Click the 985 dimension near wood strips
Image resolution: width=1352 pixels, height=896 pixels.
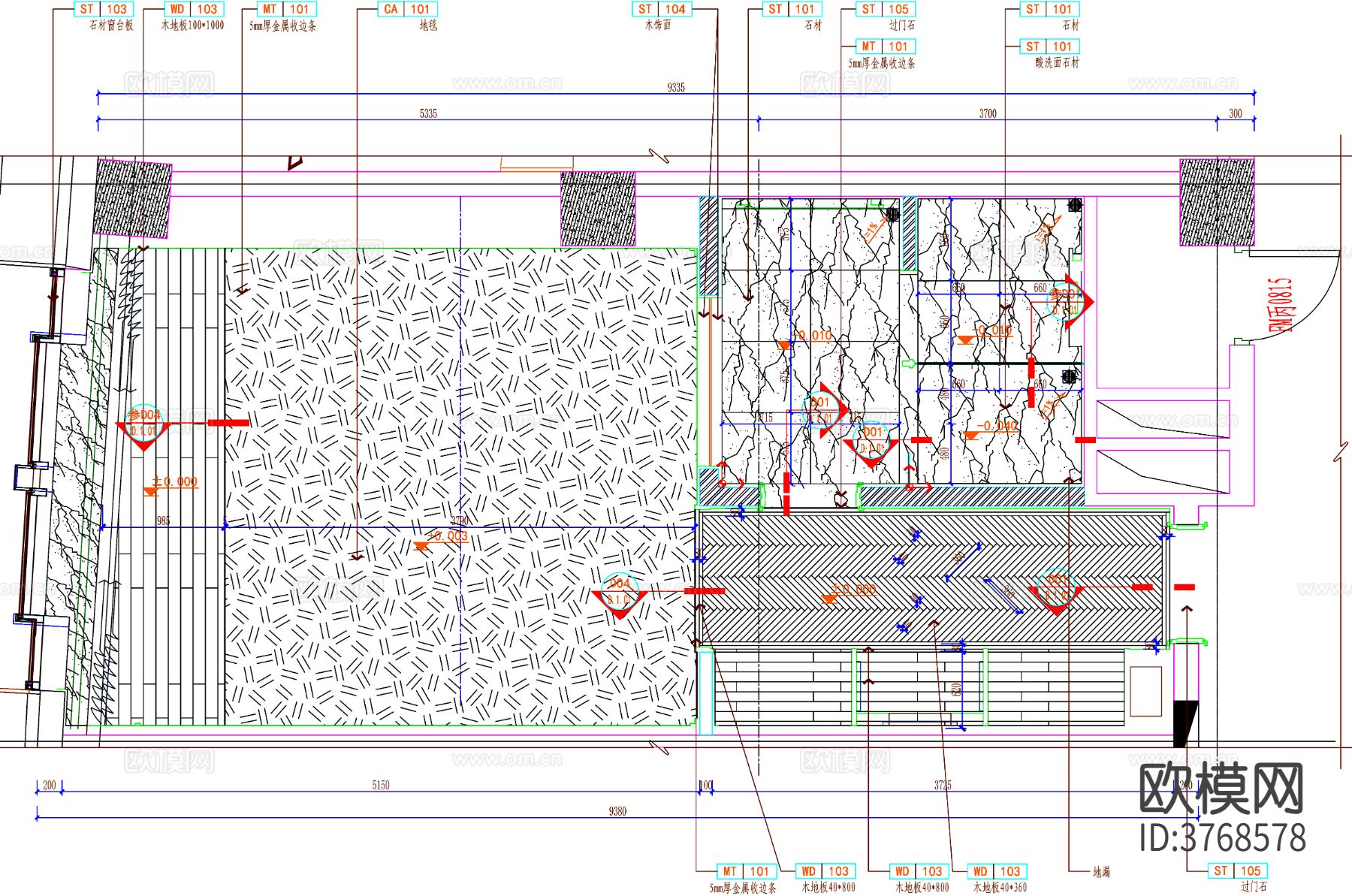(163, 520)
